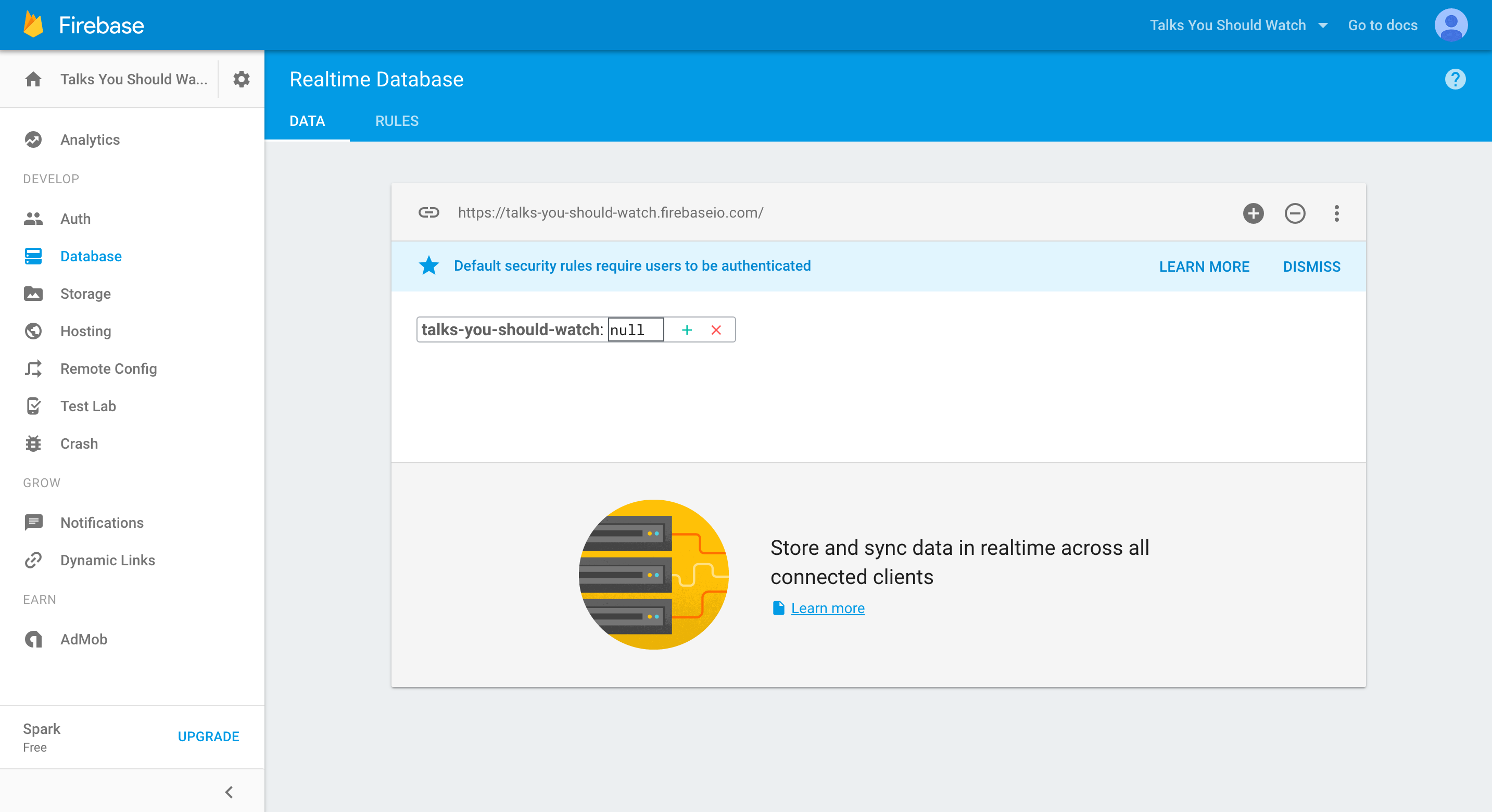Screen dimensions: 1492x812
Task: Open the Talks You Should Watch project switcher
Action: pyautogui.click(x=1239, y=24)
